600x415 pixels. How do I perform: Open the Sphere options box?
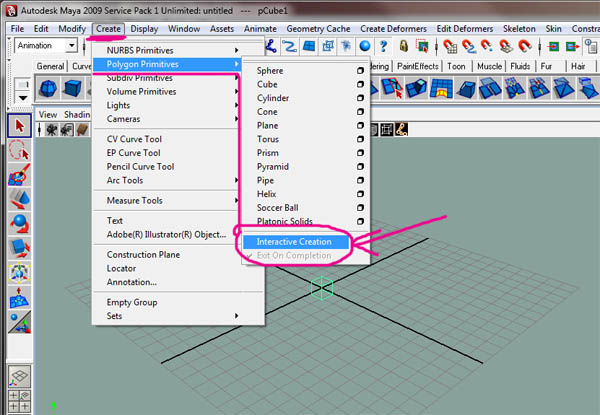(360, 70)
